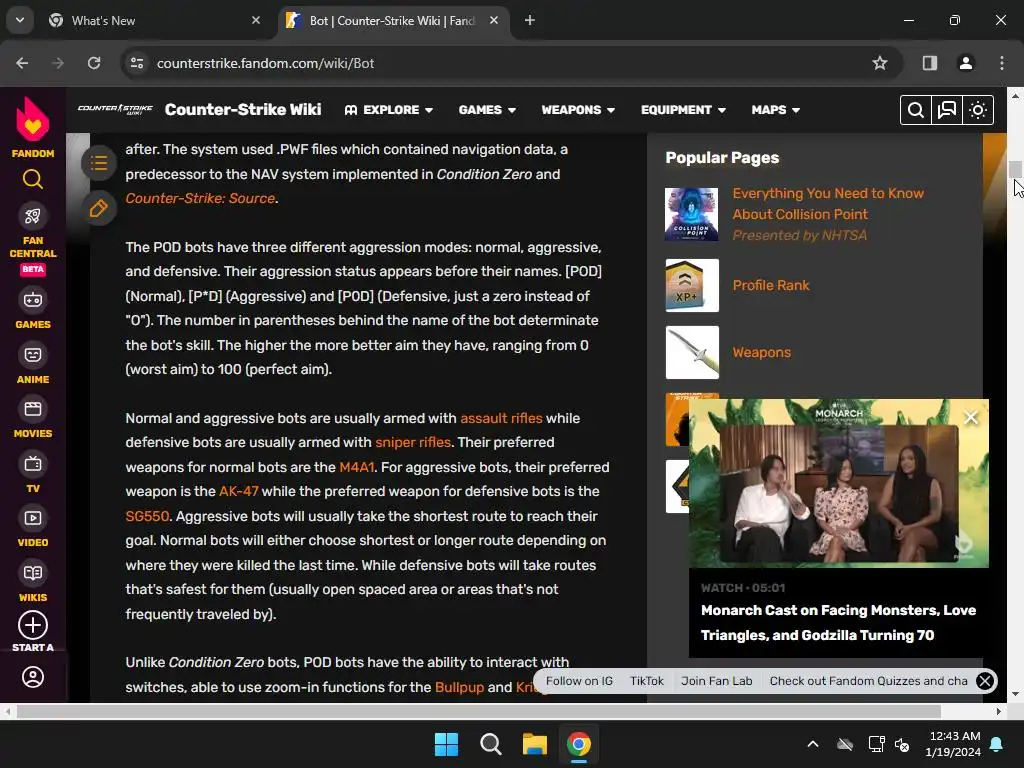The width and height of the screenshot is (1024, 768).
Task: Open the Bullpup link
Action: coord(459,687)
